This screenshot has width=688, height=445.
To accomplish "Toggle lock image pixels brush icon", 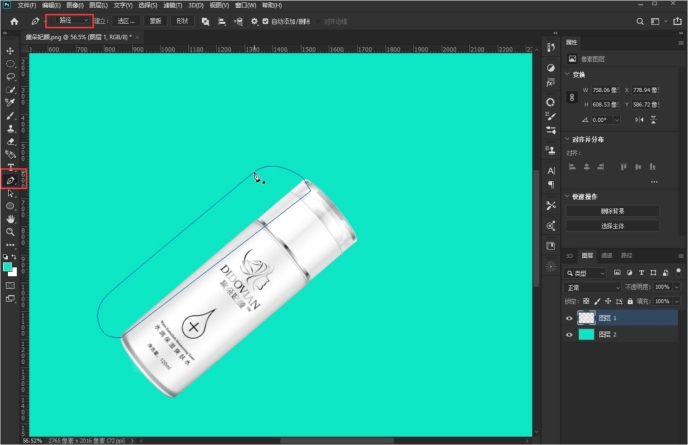I will coord(597,301).
